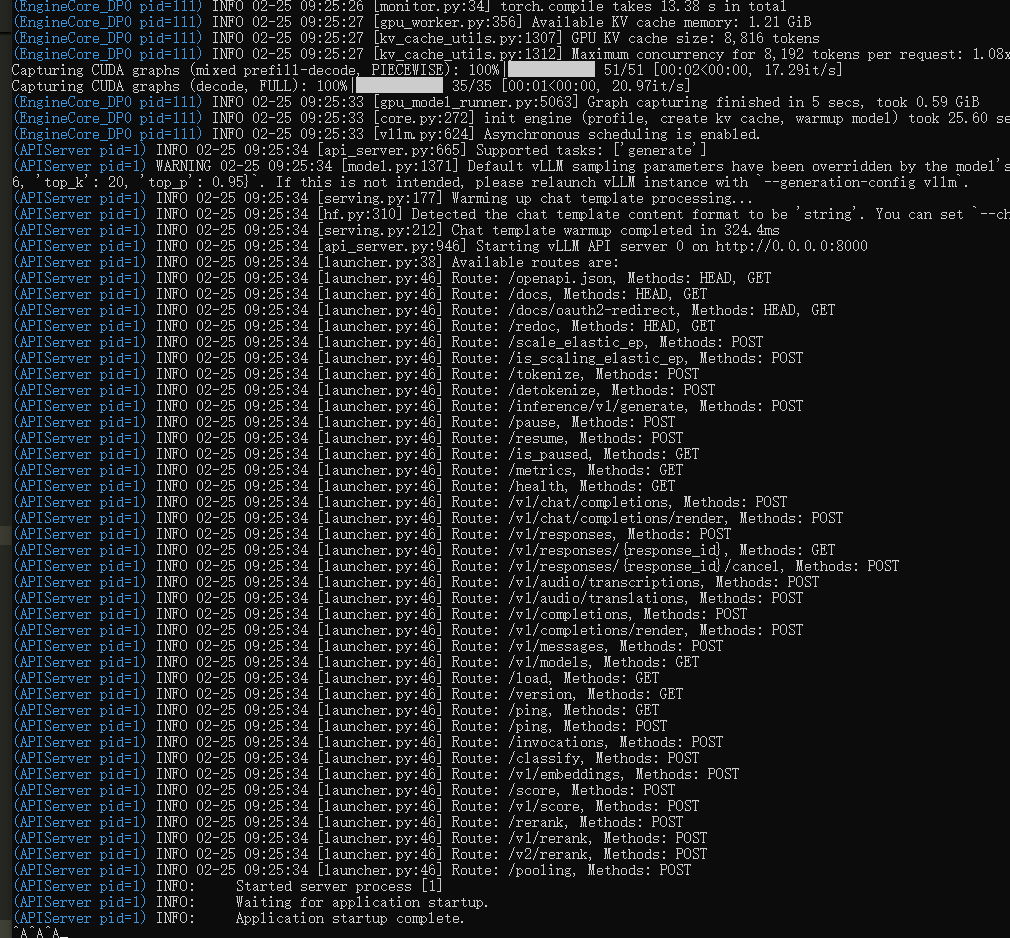
Task: Click the /tokenize route
Action: point(545,374)
